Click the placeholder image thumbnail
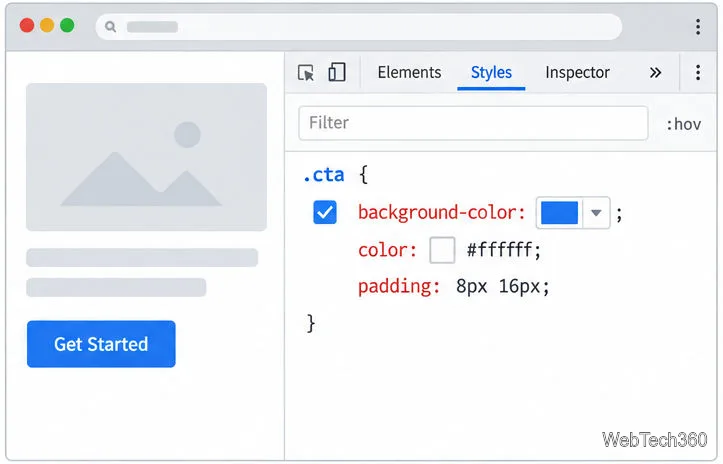The image size is (723, 464). click(146, 157)
